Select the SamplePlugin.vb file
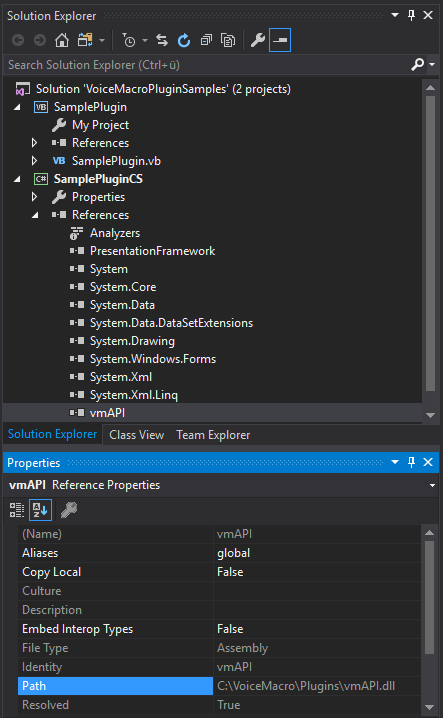Viewport: 443px width, 718px height. click(116, 161)
